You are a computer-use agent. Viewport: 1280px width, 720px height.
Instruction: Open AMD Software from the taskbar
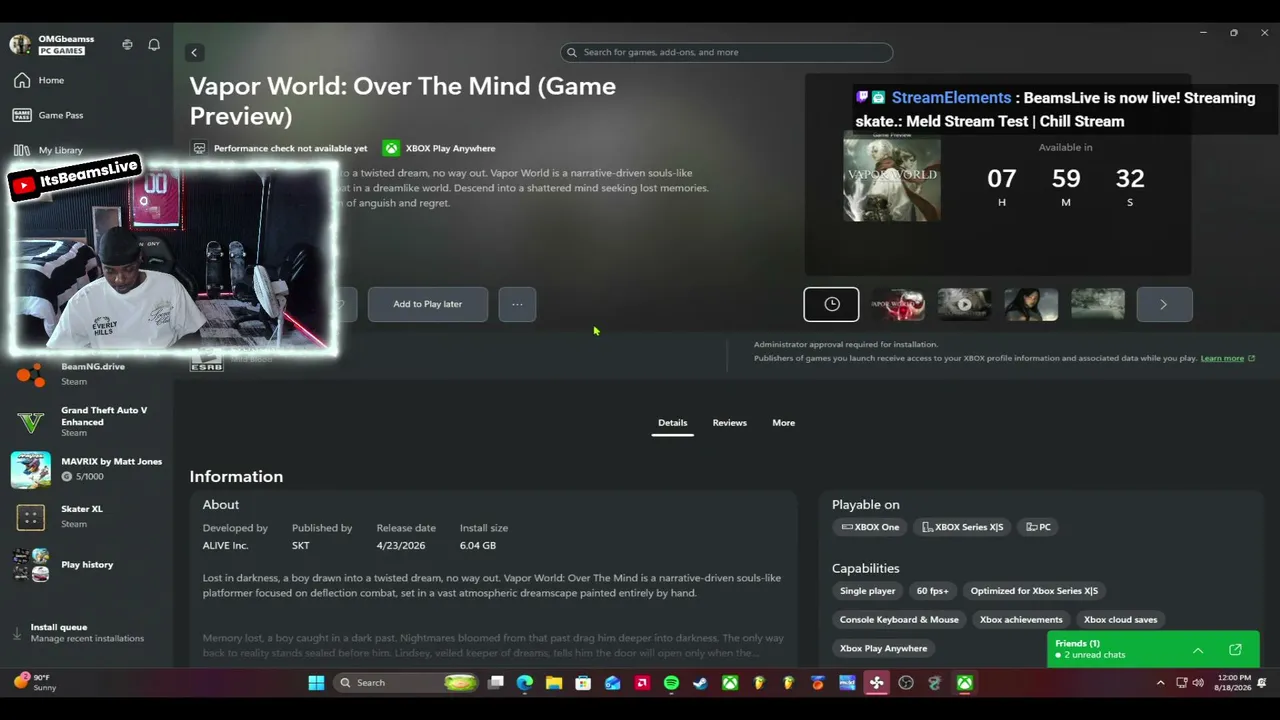(x=642, y=683)
